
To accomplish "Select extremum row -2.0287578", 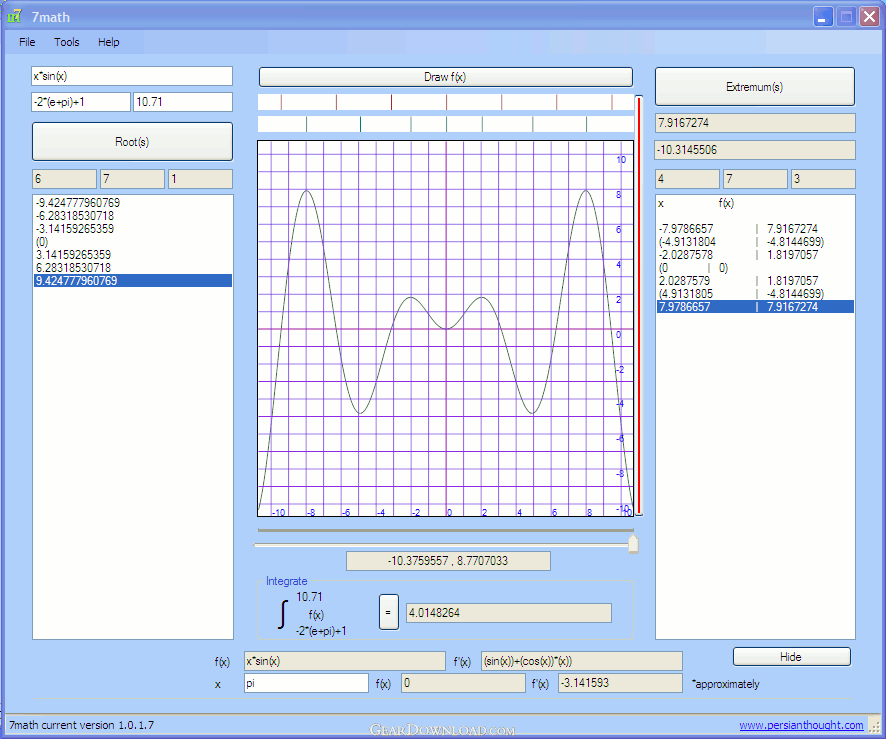I will 755,255.
